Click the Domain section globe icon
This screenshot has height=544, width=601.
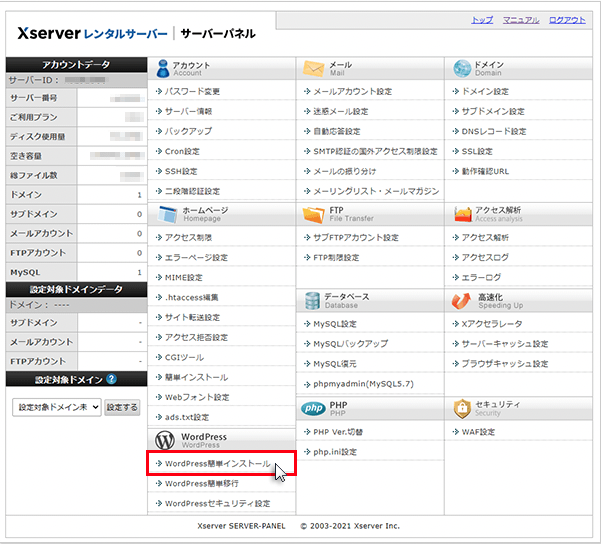[x=462, y=68]
